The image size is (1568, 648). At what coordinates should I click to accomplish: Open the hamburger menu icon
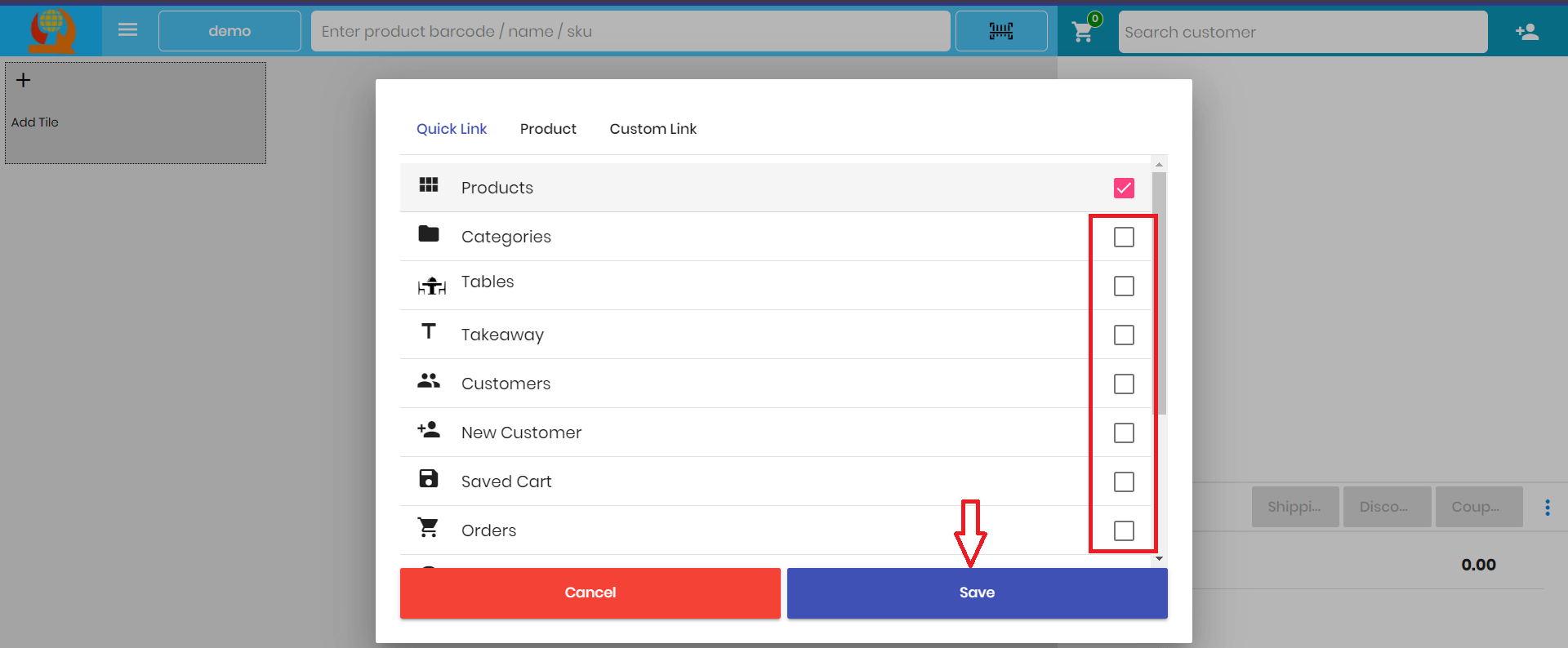pos(127,30)
